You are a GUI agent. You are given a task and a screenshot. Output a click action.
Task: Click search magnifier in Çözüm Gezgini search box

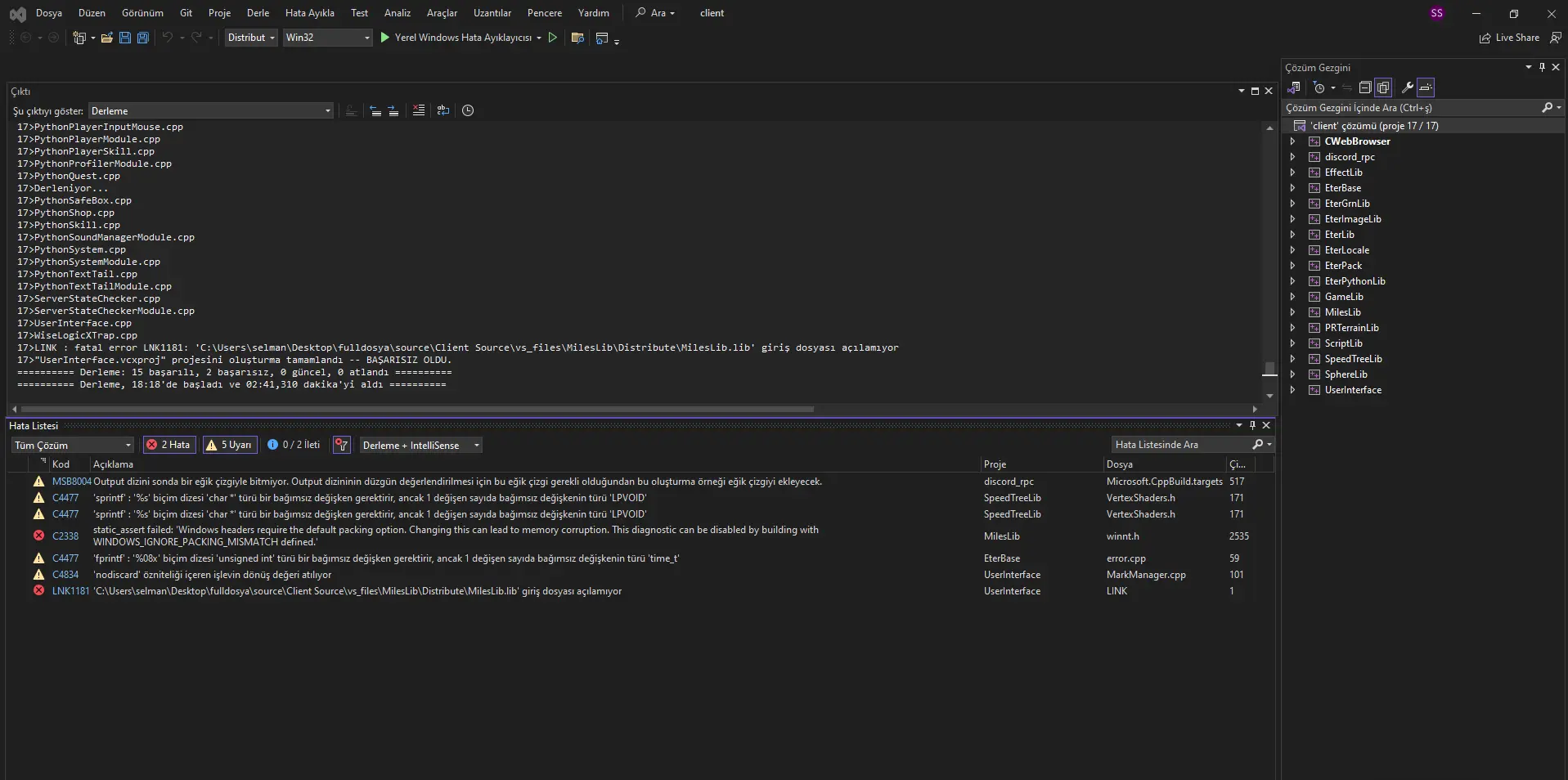coord(1547,107)
